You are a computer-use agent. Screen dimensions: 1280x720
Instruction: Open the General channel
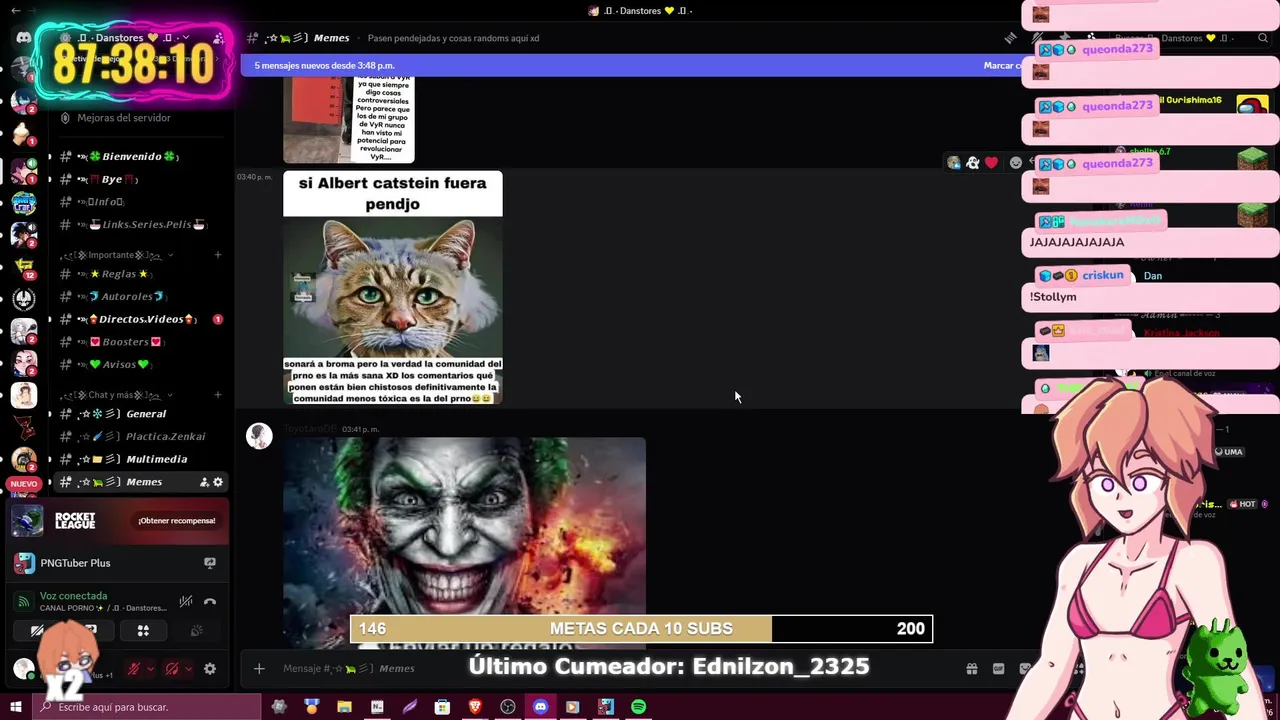(140, 414)
